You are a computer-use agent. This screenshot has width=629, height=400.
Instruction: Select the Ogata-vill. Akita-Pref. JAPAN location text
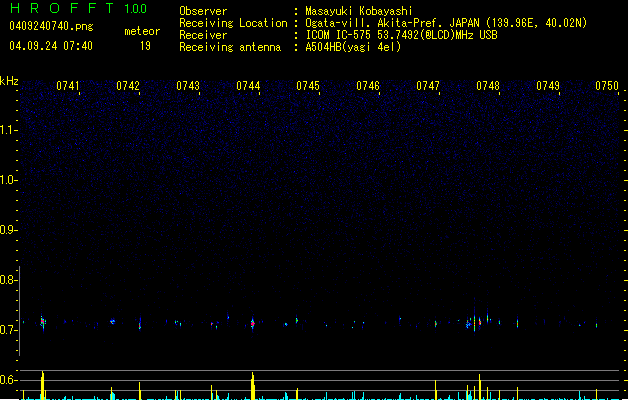tap(446, 23)
